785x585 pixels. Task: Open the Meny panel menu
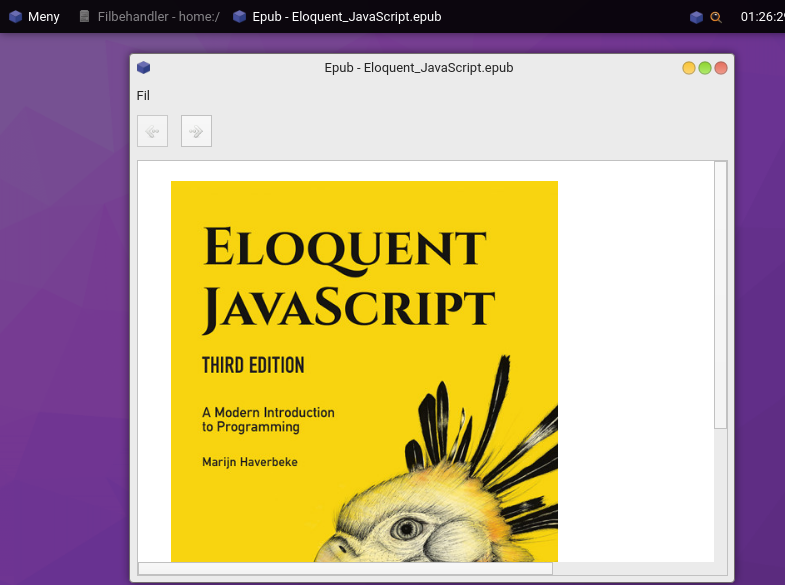pos(35,17)
